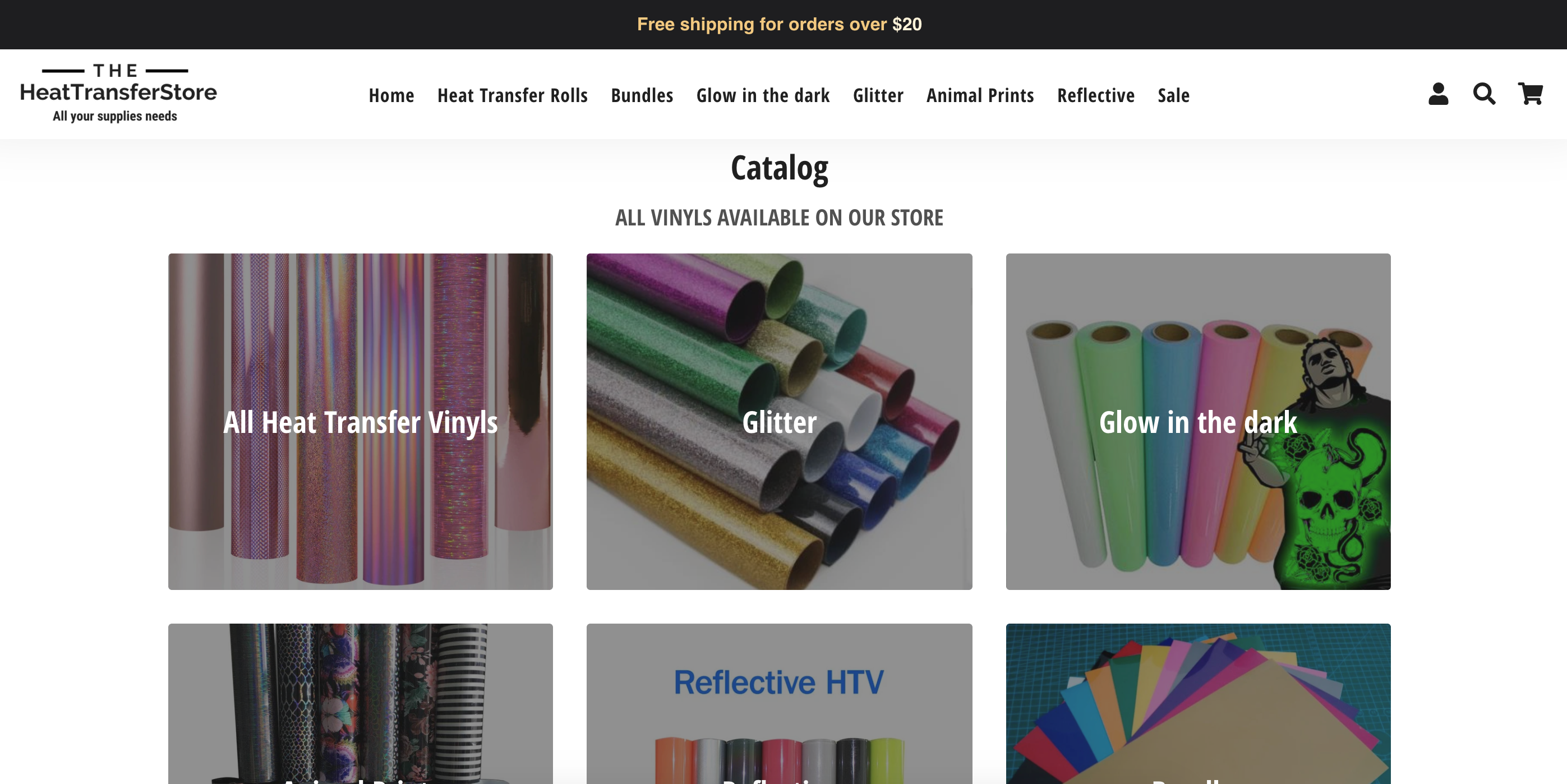Select Bundles in the navigation bar
1567x784 pixels.
(642, 95)
